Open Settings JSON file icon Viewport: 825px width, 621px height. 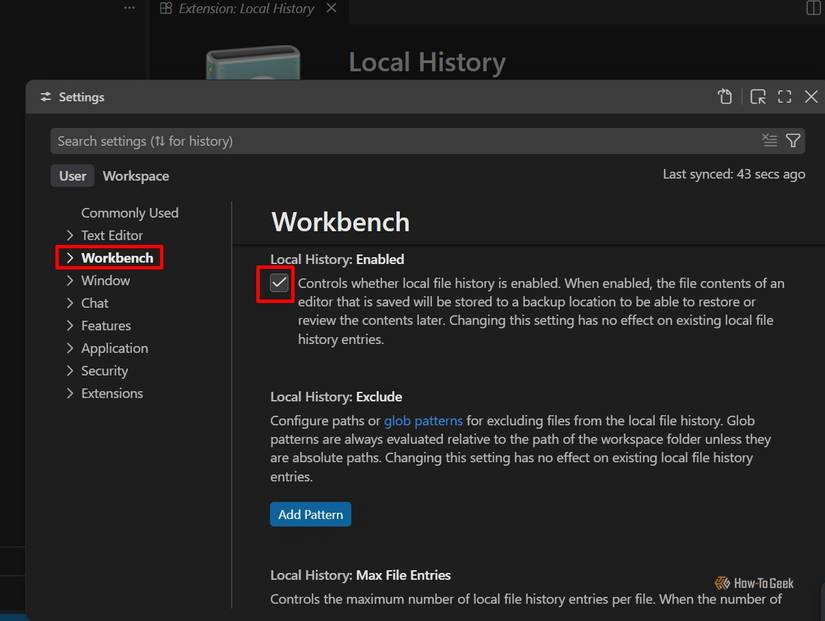tap(725, 97)
